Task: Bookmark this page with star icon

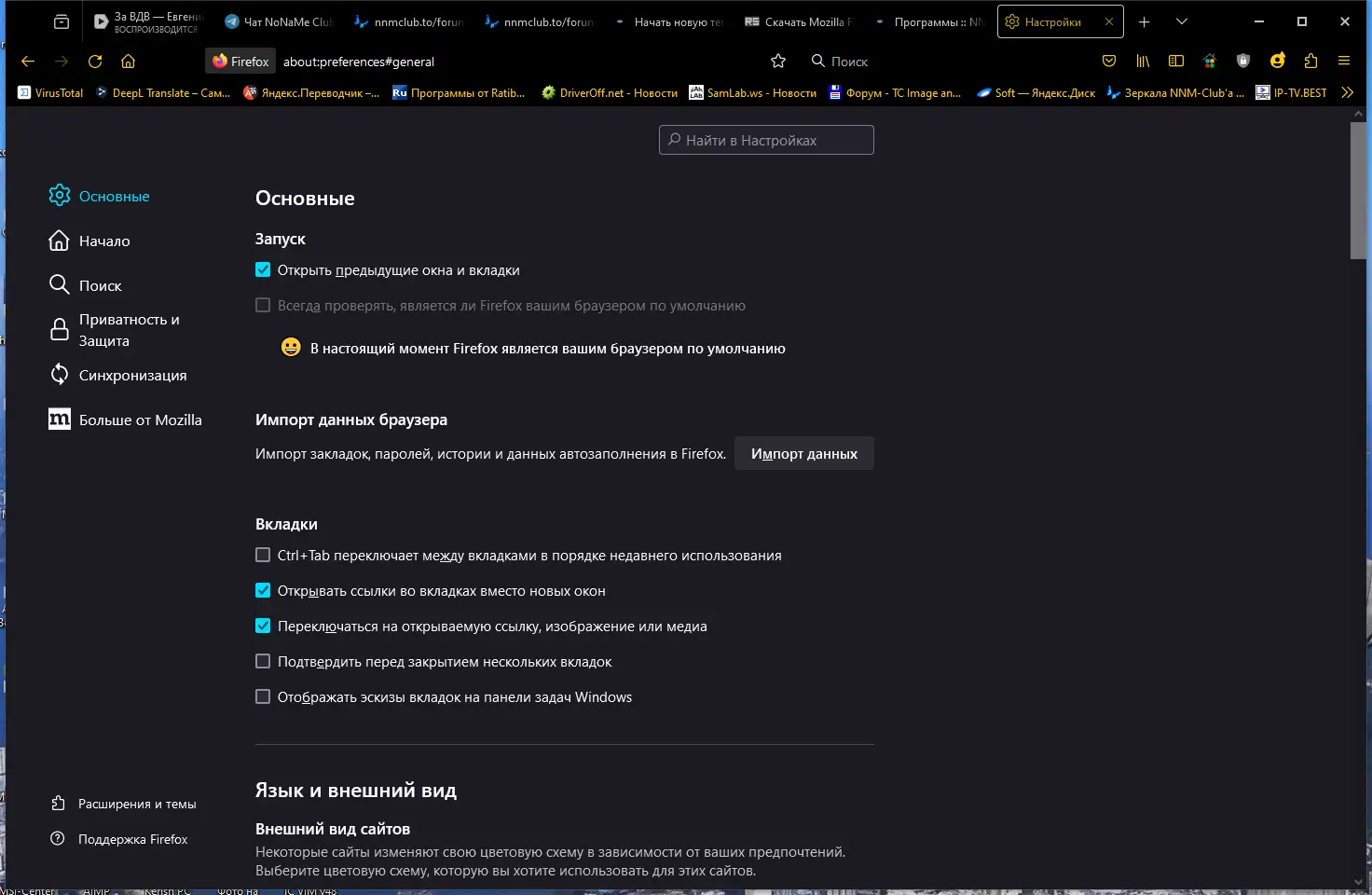Action: click(x=778, y=62)
